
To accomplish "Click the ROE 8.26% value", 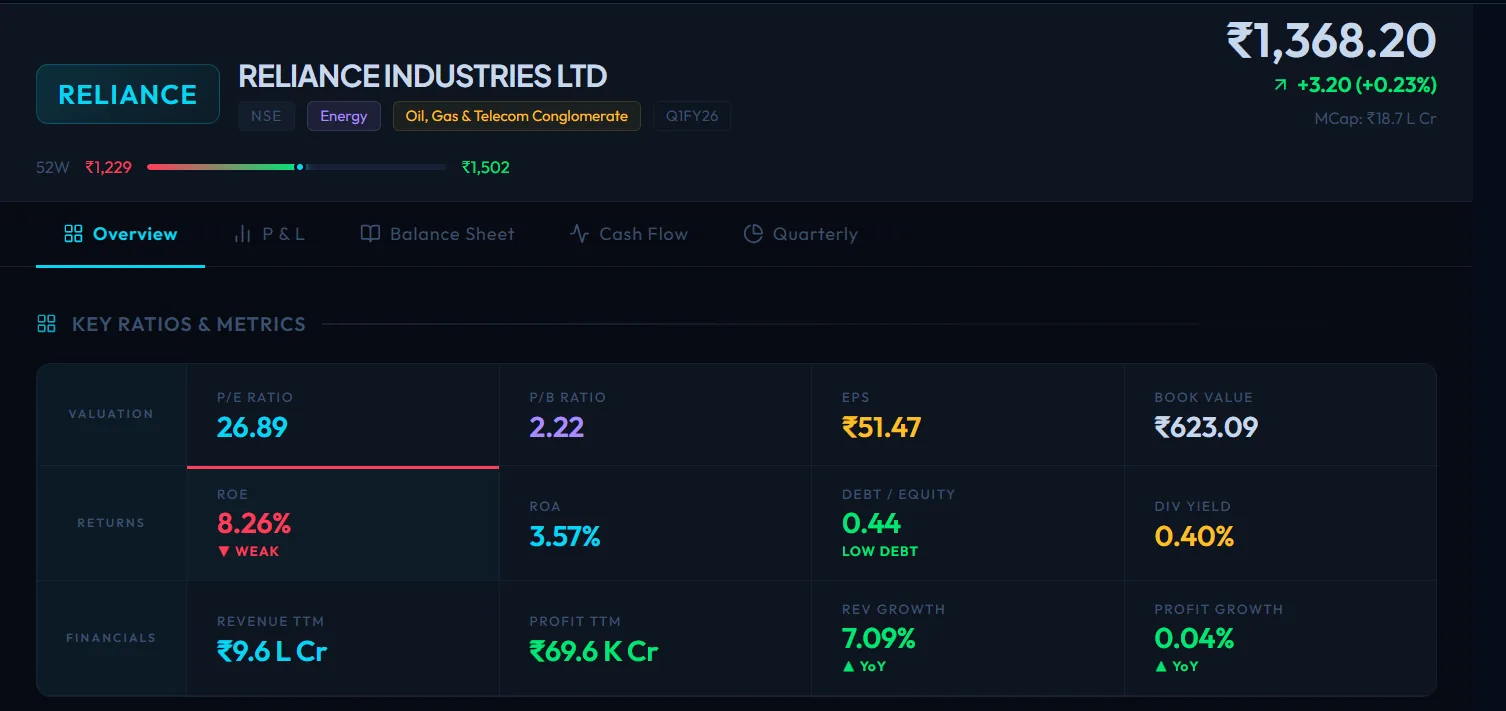I will (254, 523).
